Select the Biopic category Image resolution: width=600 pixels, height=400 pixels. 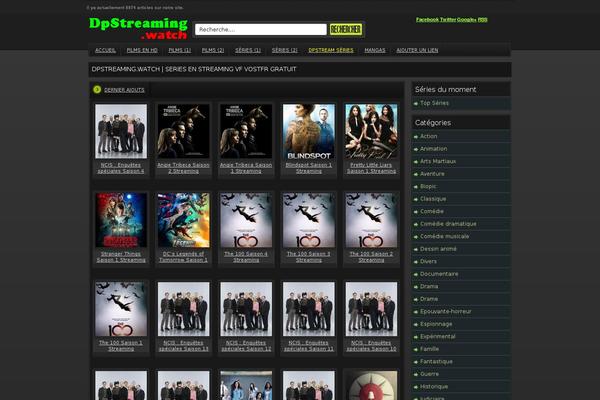click(428, 186)
